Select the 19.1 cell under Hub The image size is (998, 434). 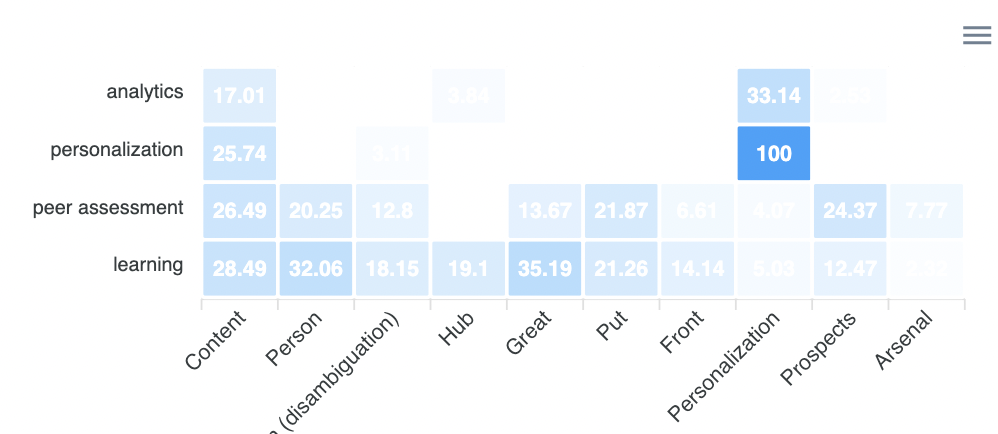(468, 268)
